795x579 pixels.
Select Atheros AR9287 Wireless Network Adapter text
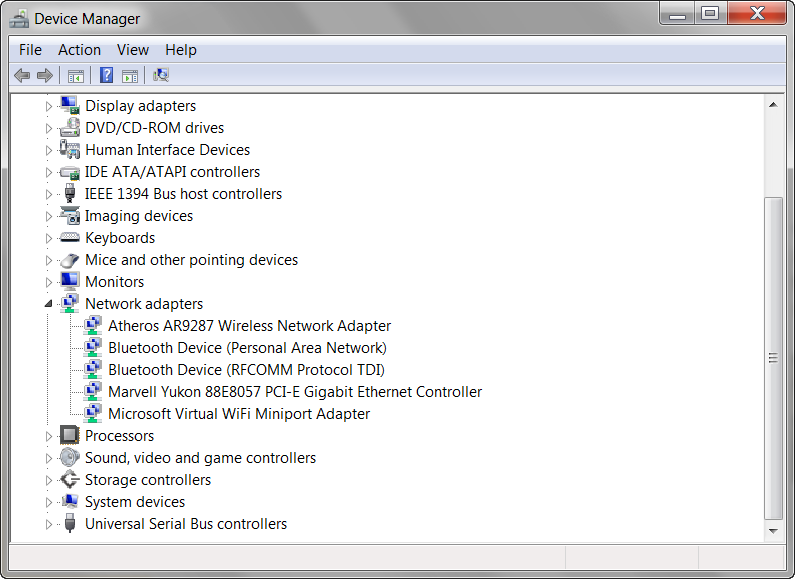click(249, 325)
